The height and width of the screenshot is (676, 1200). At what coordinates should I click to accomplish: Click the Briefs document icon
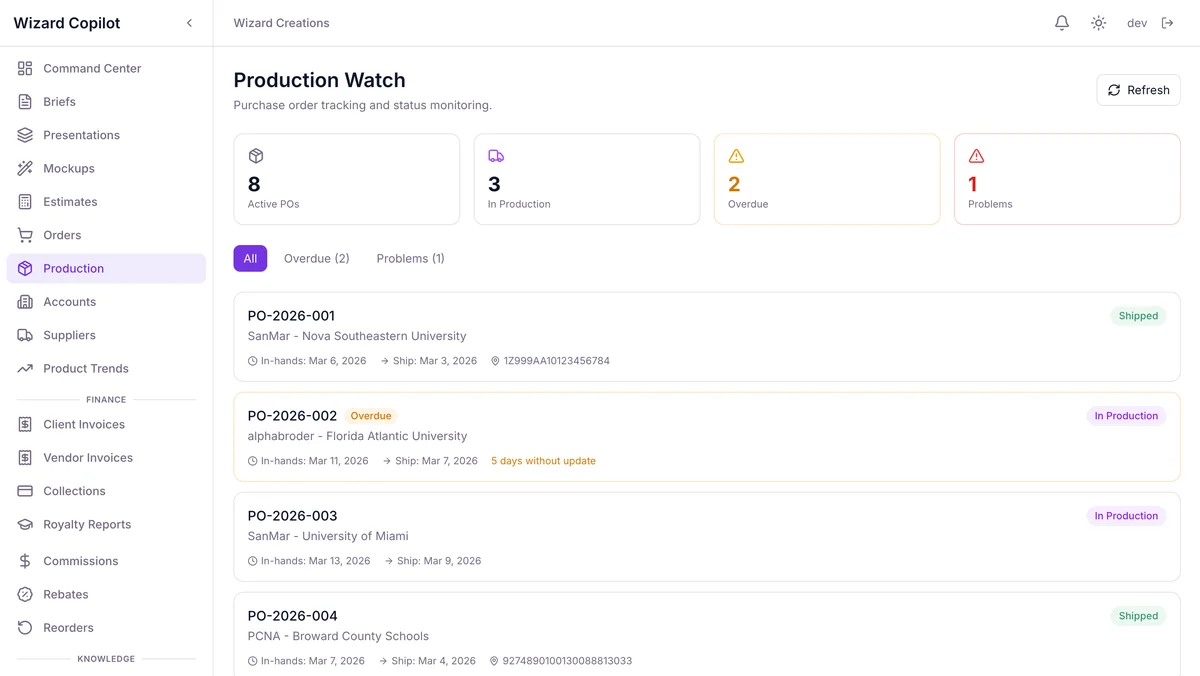click(25, 102)
